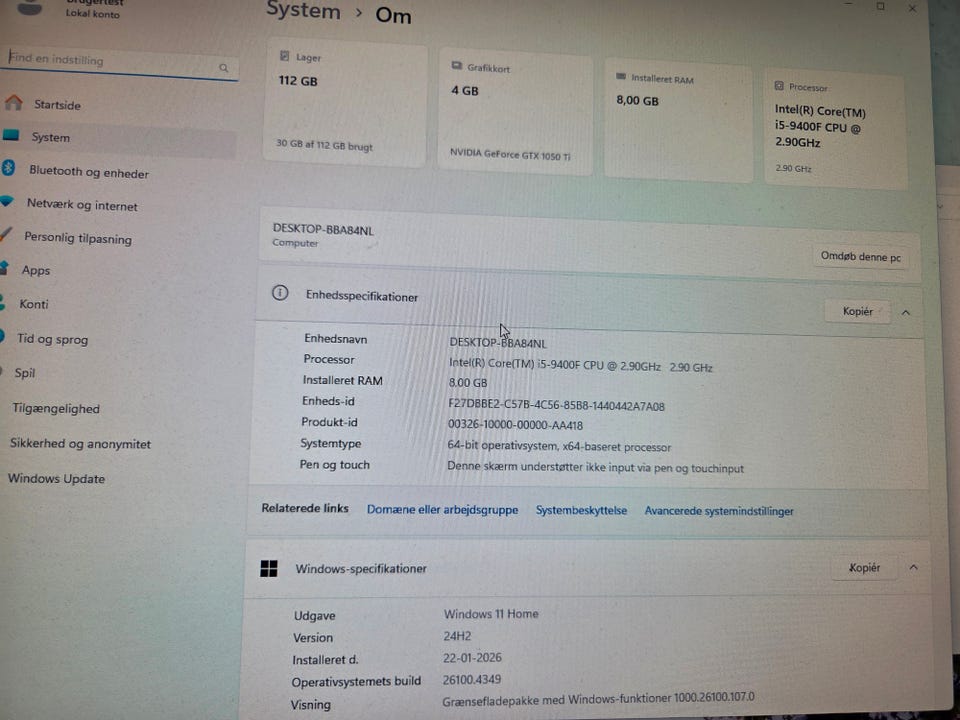Collapse the Windows-specifikationer section chevron

tap(913, 568)
